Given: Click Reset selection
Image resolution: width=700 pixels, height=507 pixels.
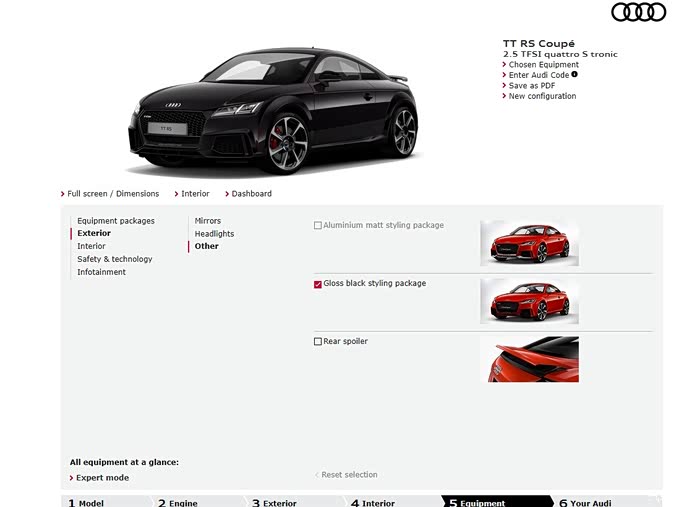Looking at the screenshot, I should [x=349, y=475].
